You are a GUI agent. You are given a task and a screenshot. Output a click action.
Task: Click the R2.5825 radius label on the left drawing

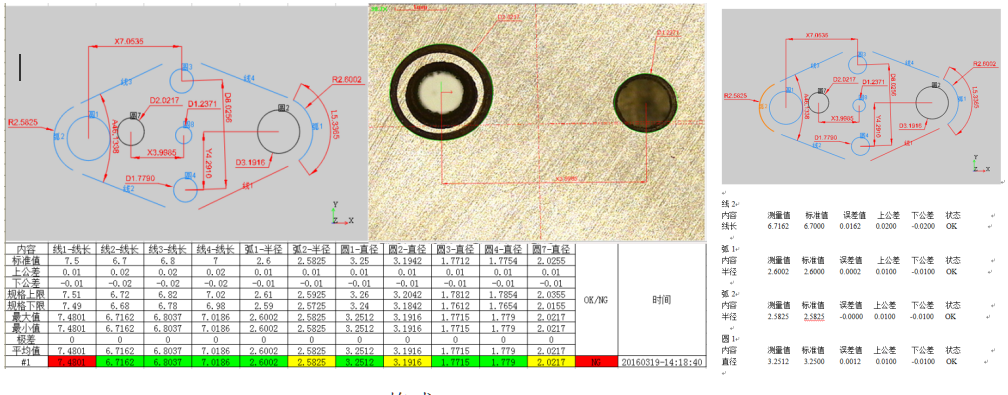click(x=23, y=121)
